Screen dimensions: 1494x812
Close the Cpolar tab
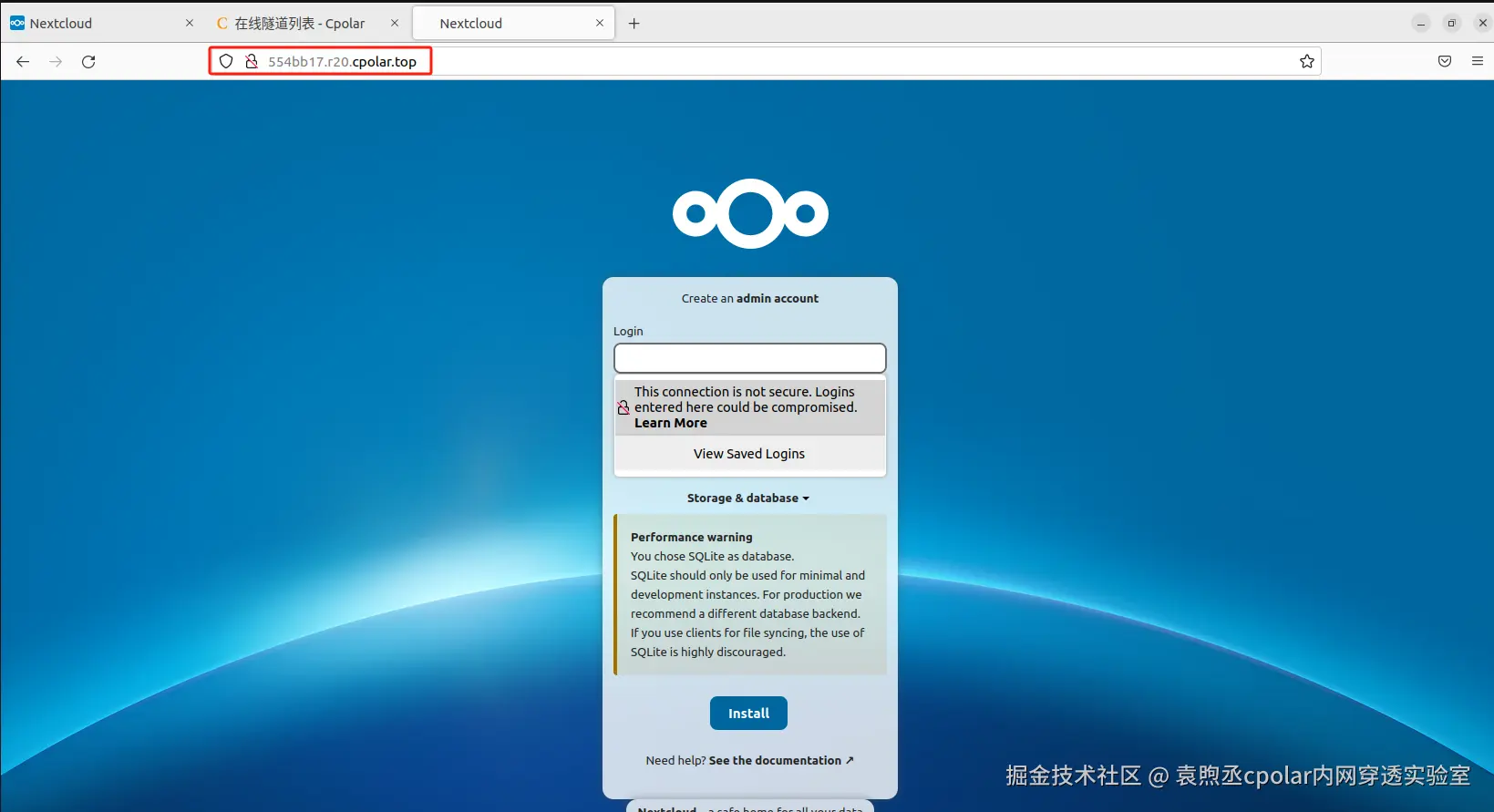[x=395, y=24]
